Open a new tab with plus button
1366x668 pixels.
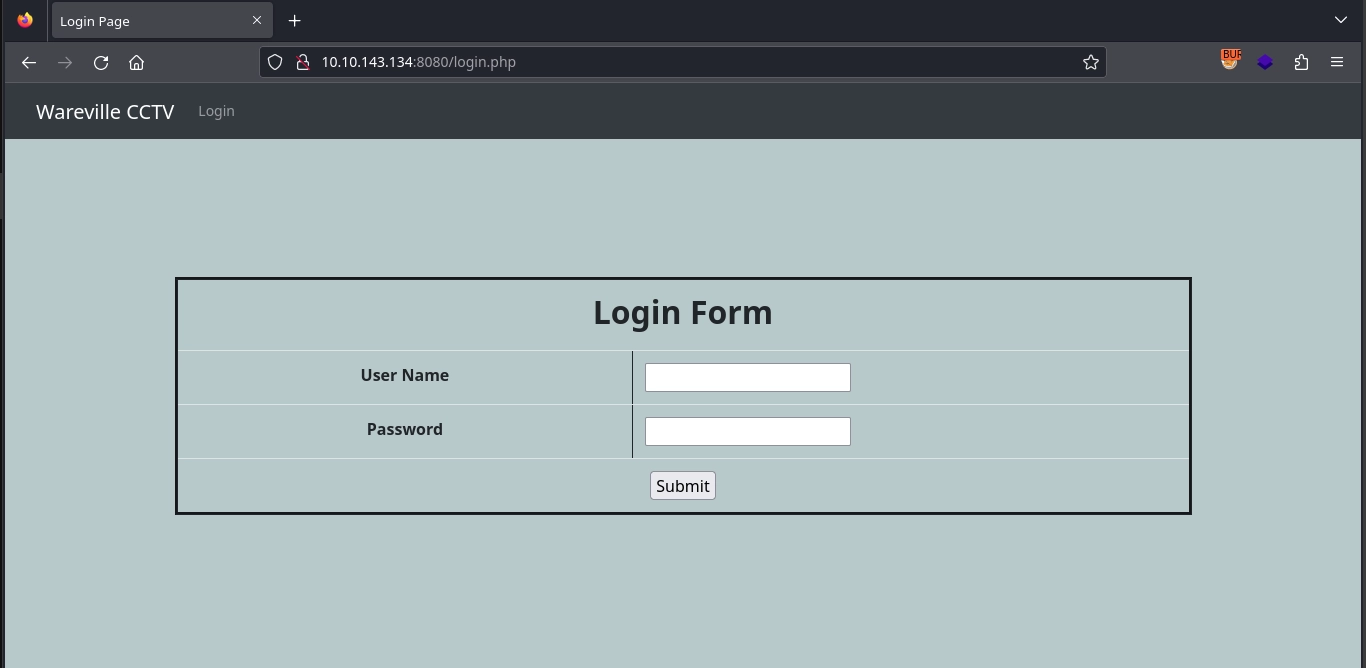pos(294,21)
